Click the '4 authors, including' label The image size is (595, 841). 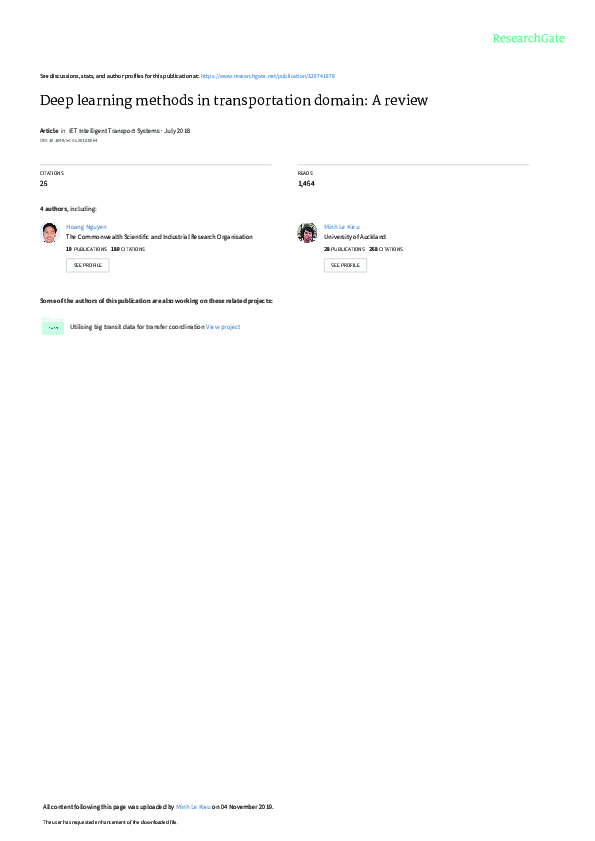(68, 209)
